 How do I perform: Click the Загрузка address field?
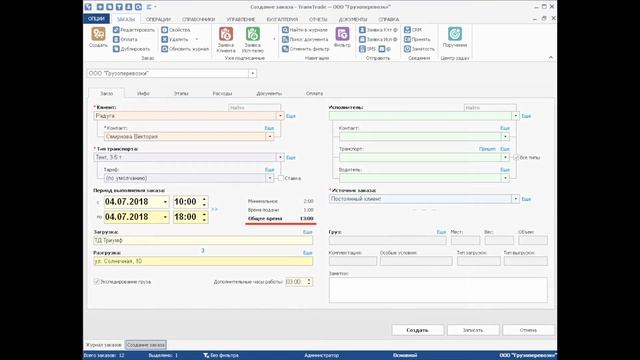tap(203, 240)
